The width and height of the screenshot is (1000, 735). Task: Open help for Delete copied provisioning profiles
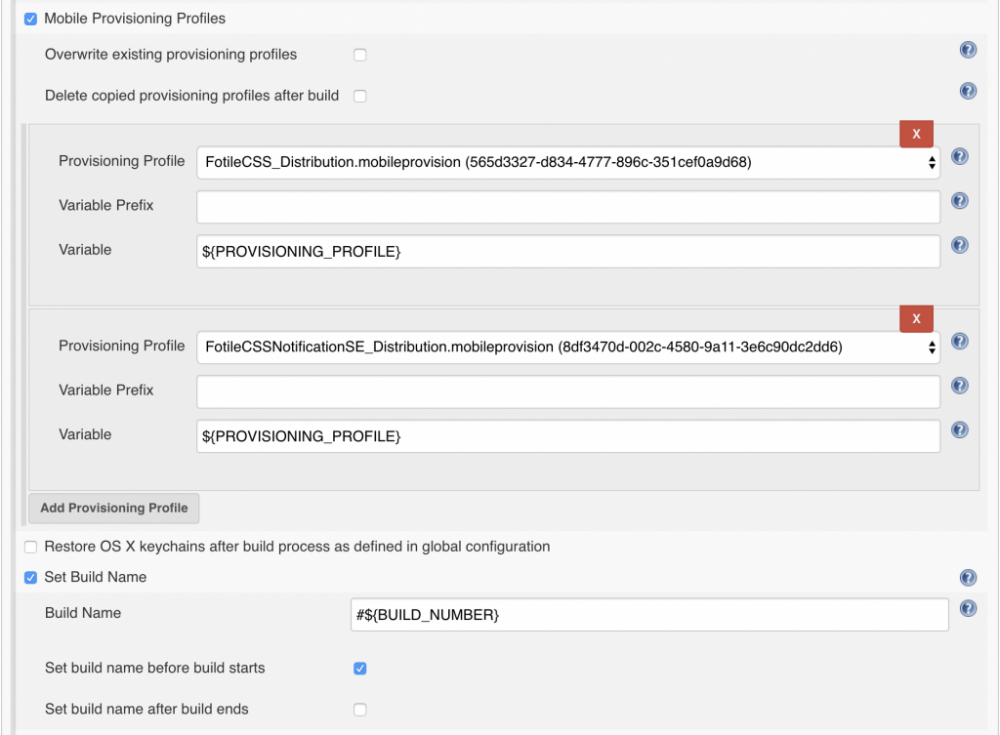968,91
